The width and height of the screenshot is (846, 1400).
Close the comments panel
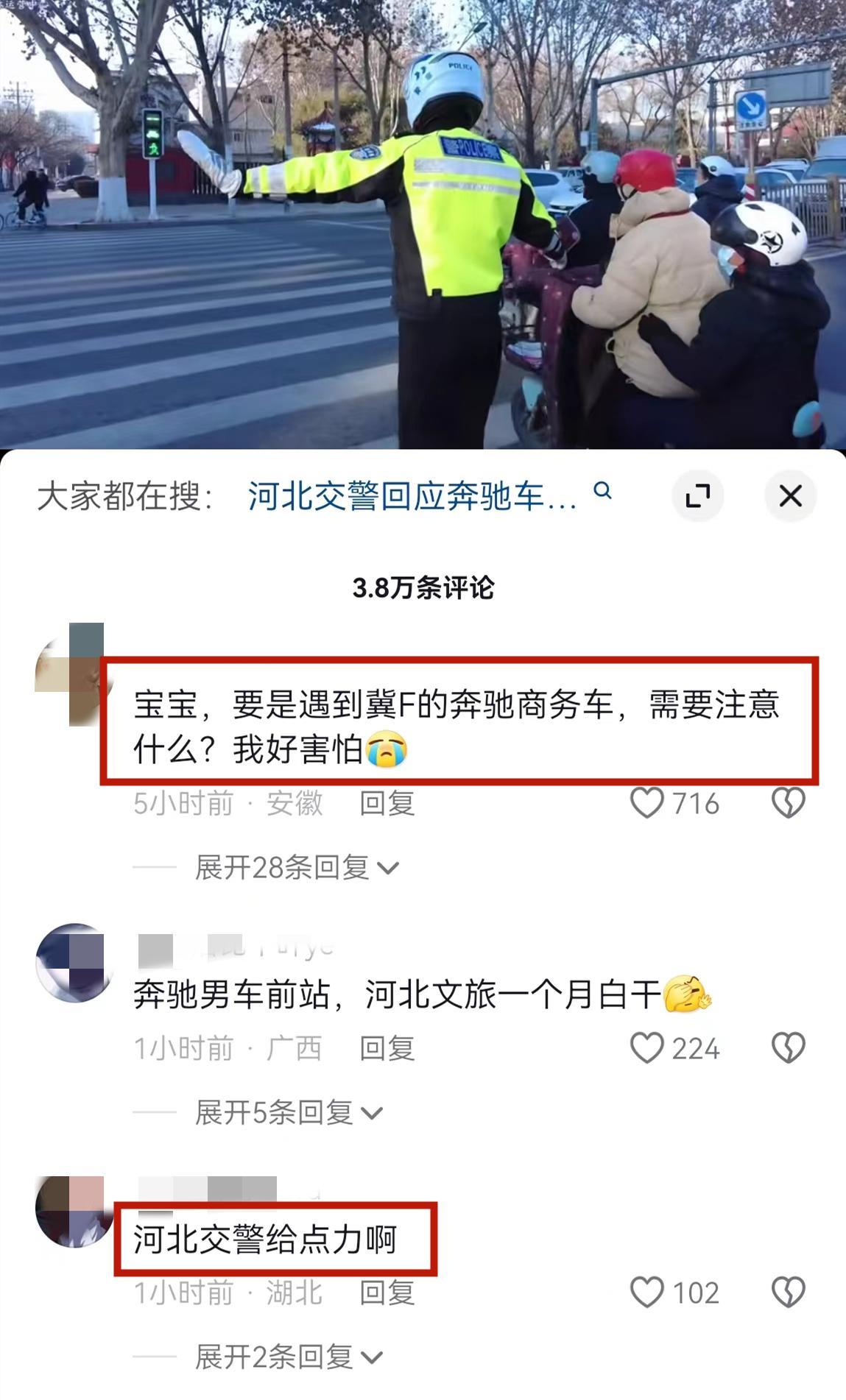pos(790,496)
